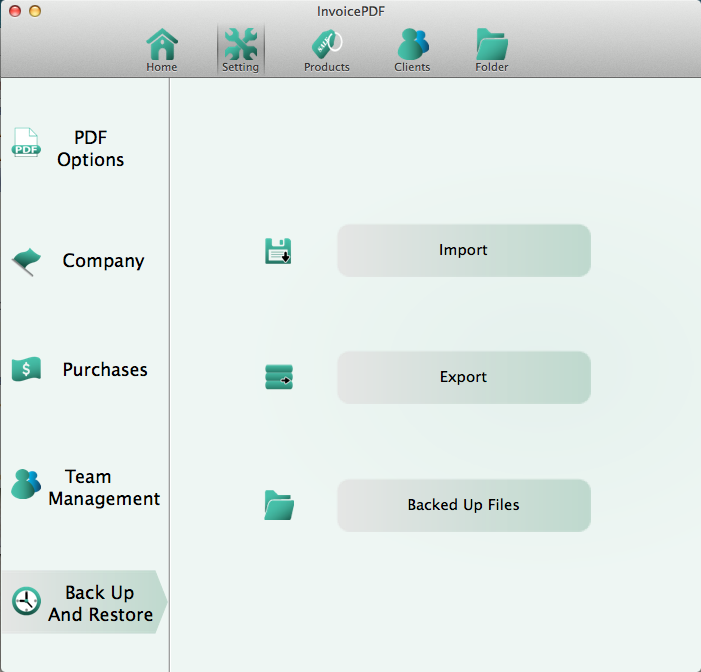This screenshot has height=672, width=701.
Task: Click the Setting label in toolbar
Action: (x=241, y=67)
